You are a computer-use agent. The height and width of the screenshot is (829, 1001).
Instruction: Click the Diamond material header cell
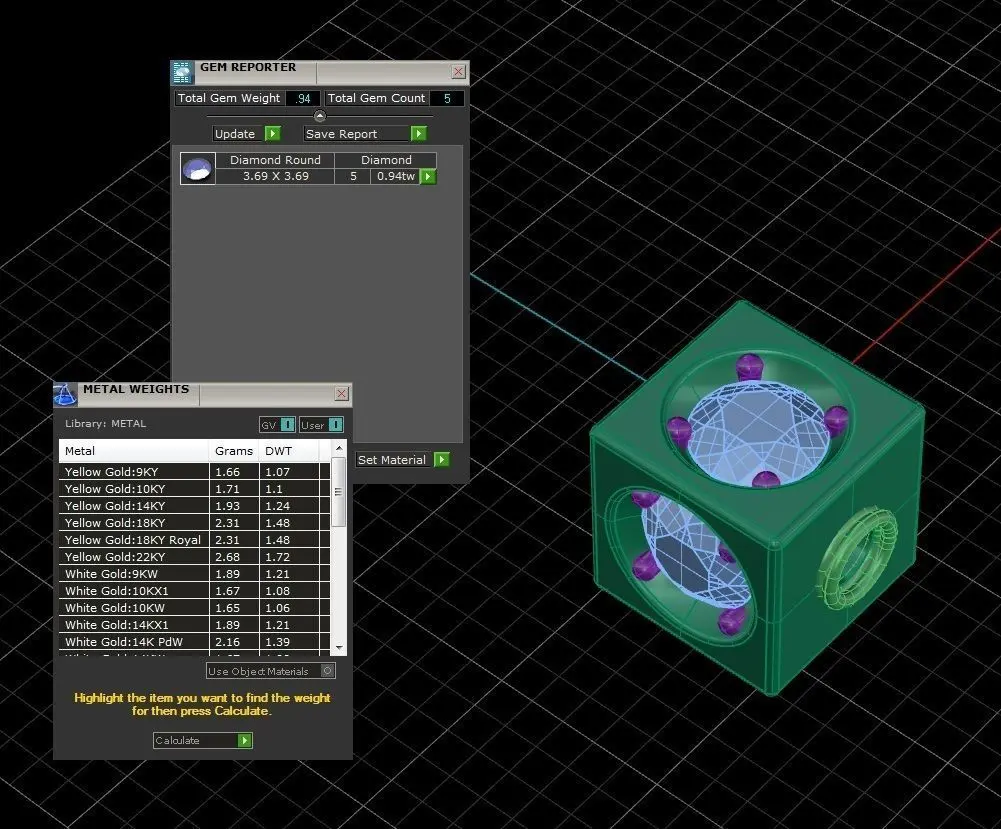pyautogui.click(x=386, y=160)
